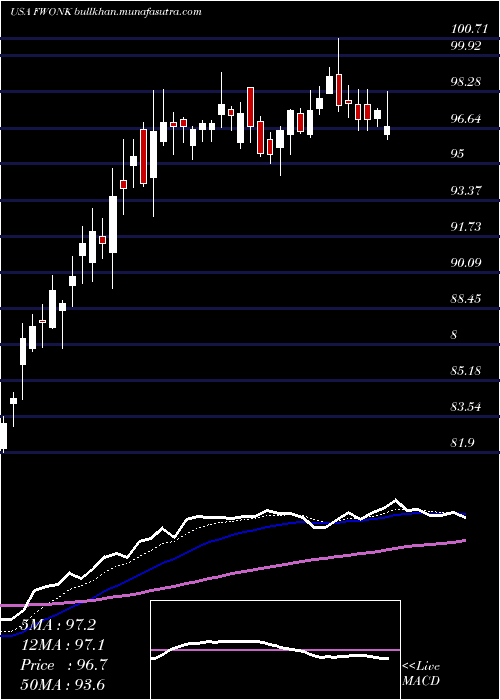This screenshot has width=500, height=700.
Task: Click the tallest candlestick wick reaching 100.71
Action: tap(339, 75)
